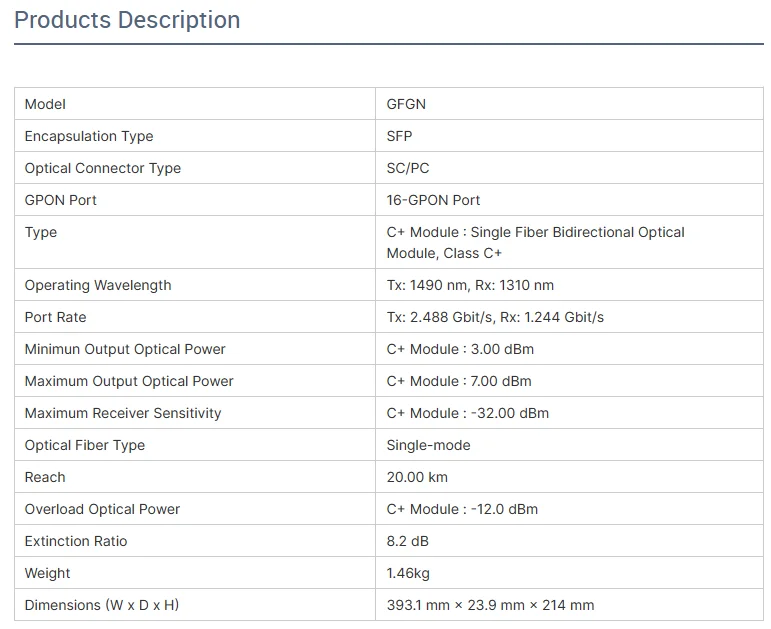Click the GFGN model value
Screen dimensions: 771x629
pyautogui.click(x=406, y=104)
